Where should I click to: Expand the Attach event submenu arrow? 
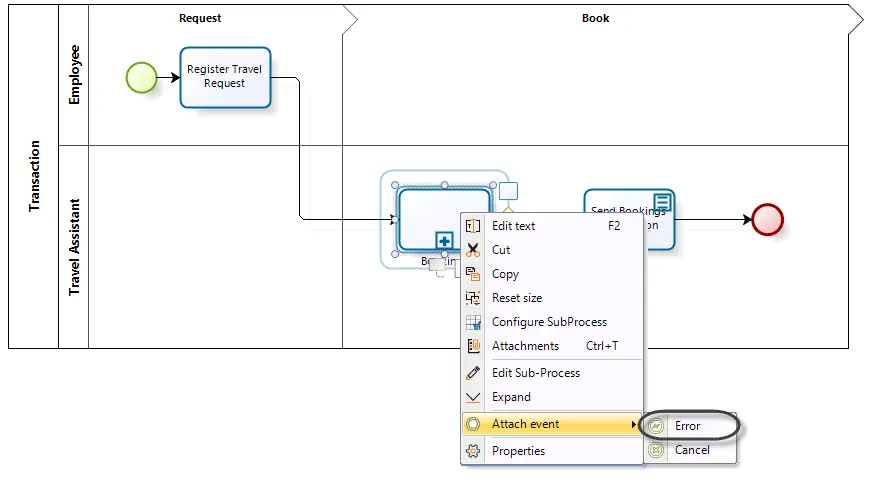(x=633, y=424)
